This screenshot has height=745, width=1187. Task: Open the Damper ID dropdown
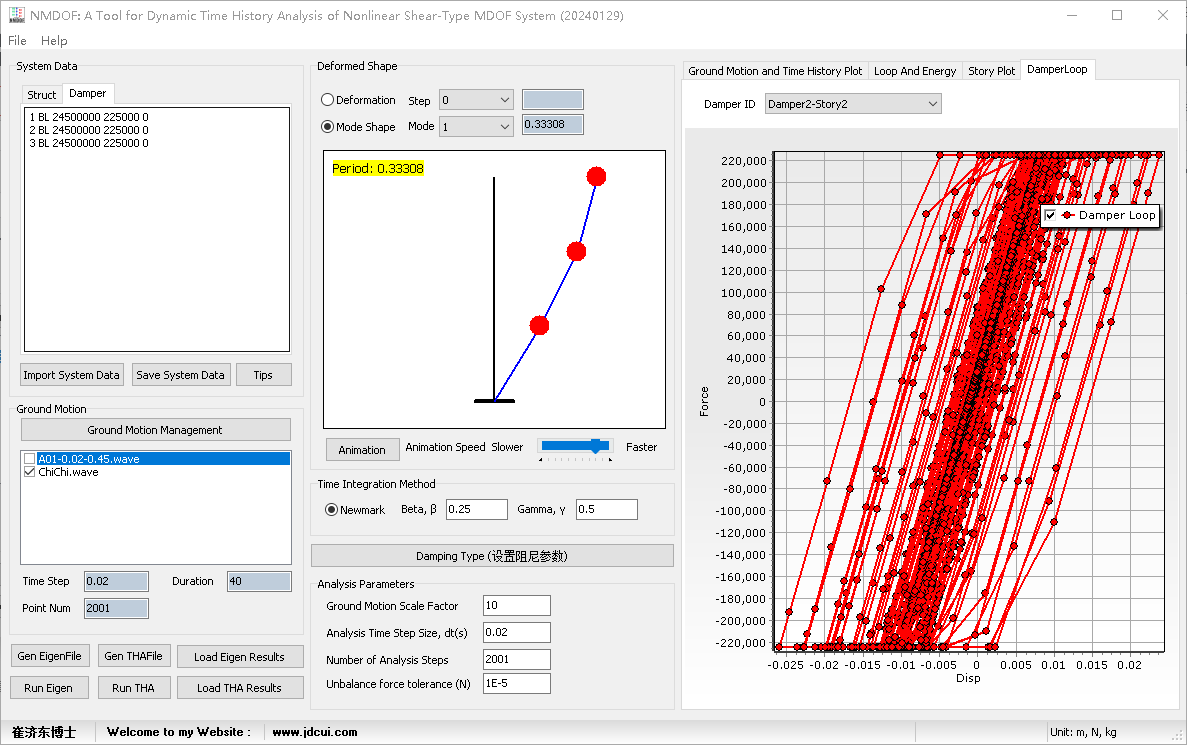[853, 104]
